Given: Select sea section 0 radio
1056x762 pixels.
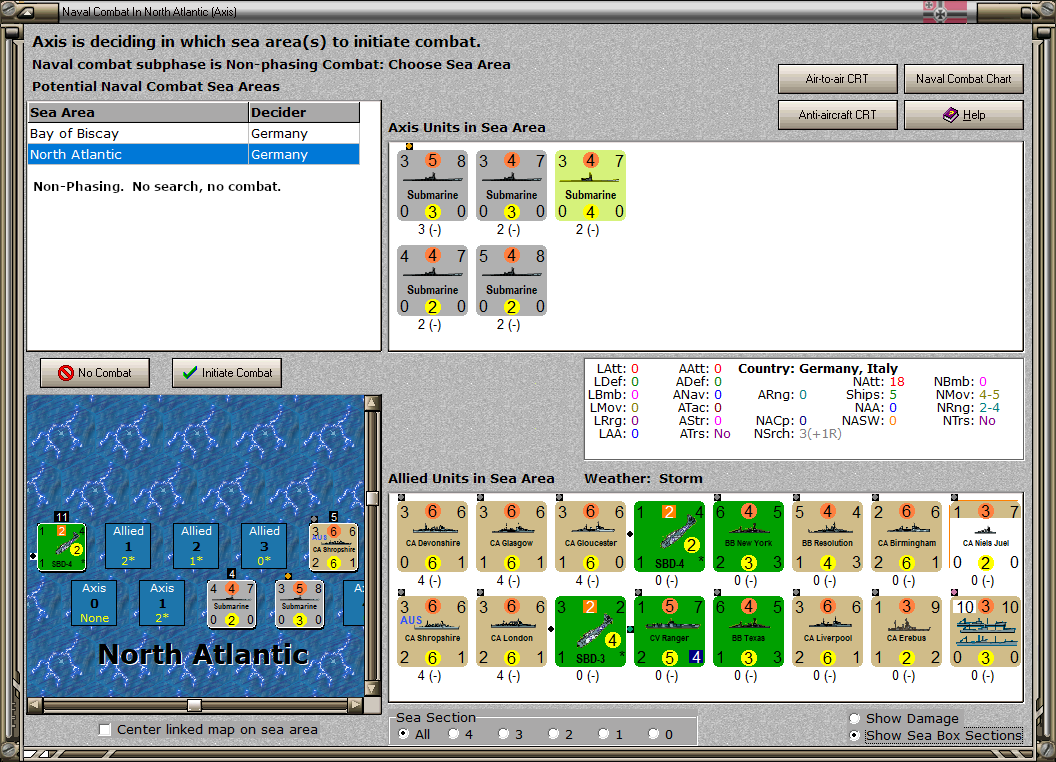Looking at the screenshot, I should (653, 734).
